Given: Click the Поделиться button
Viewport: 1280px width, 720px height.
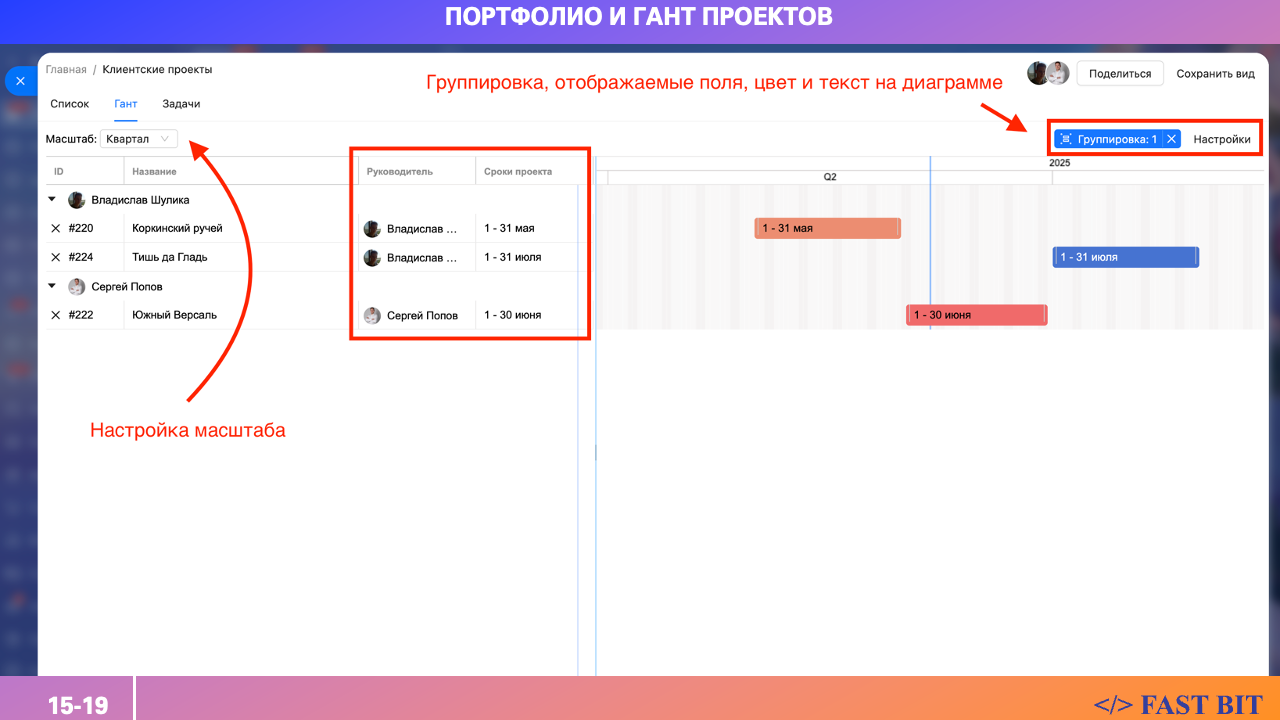Looking at the screenshot, I should tap(1120, 74).
